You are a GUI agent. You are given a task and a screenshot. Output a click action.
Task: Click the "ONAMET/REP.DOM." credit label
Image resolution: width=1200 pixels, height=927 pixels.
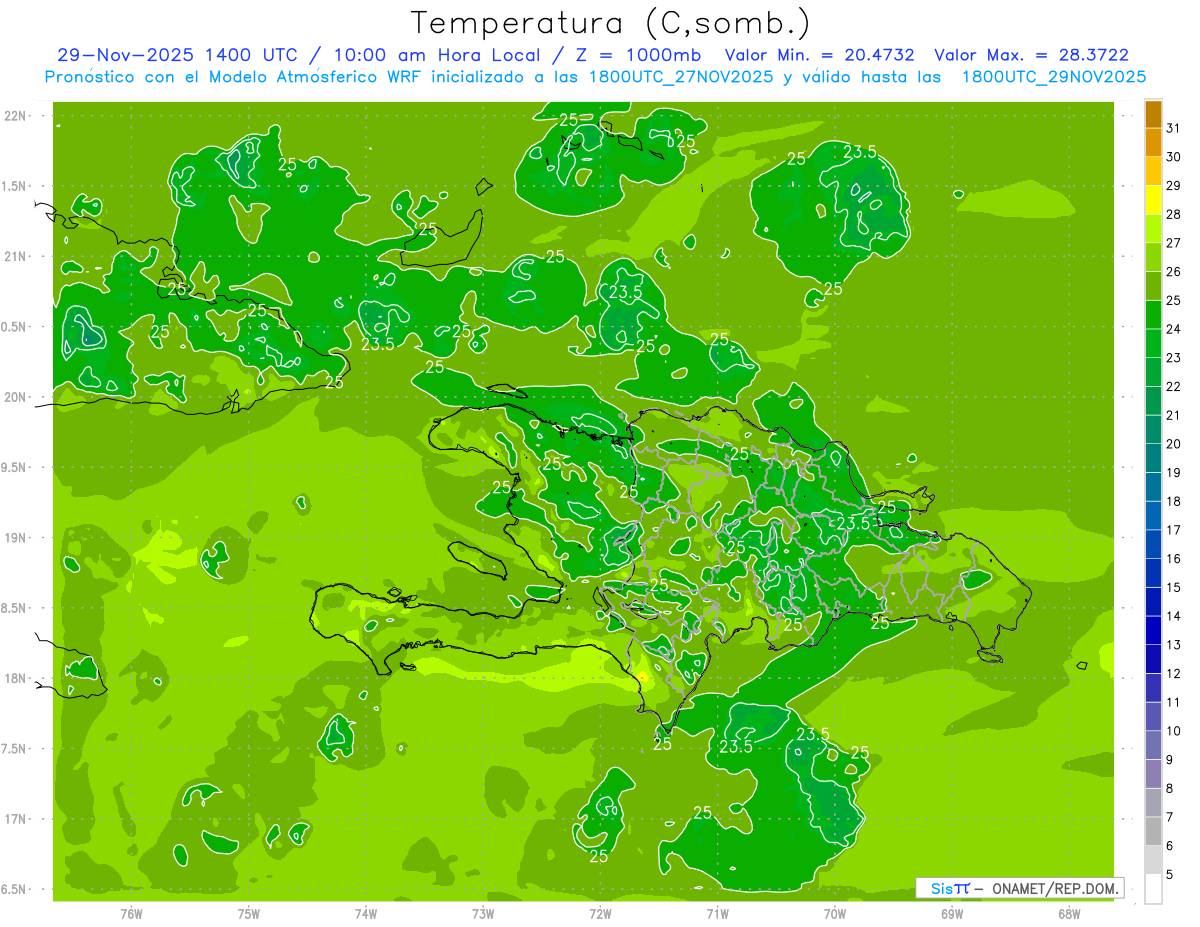tap(1055, 888)
